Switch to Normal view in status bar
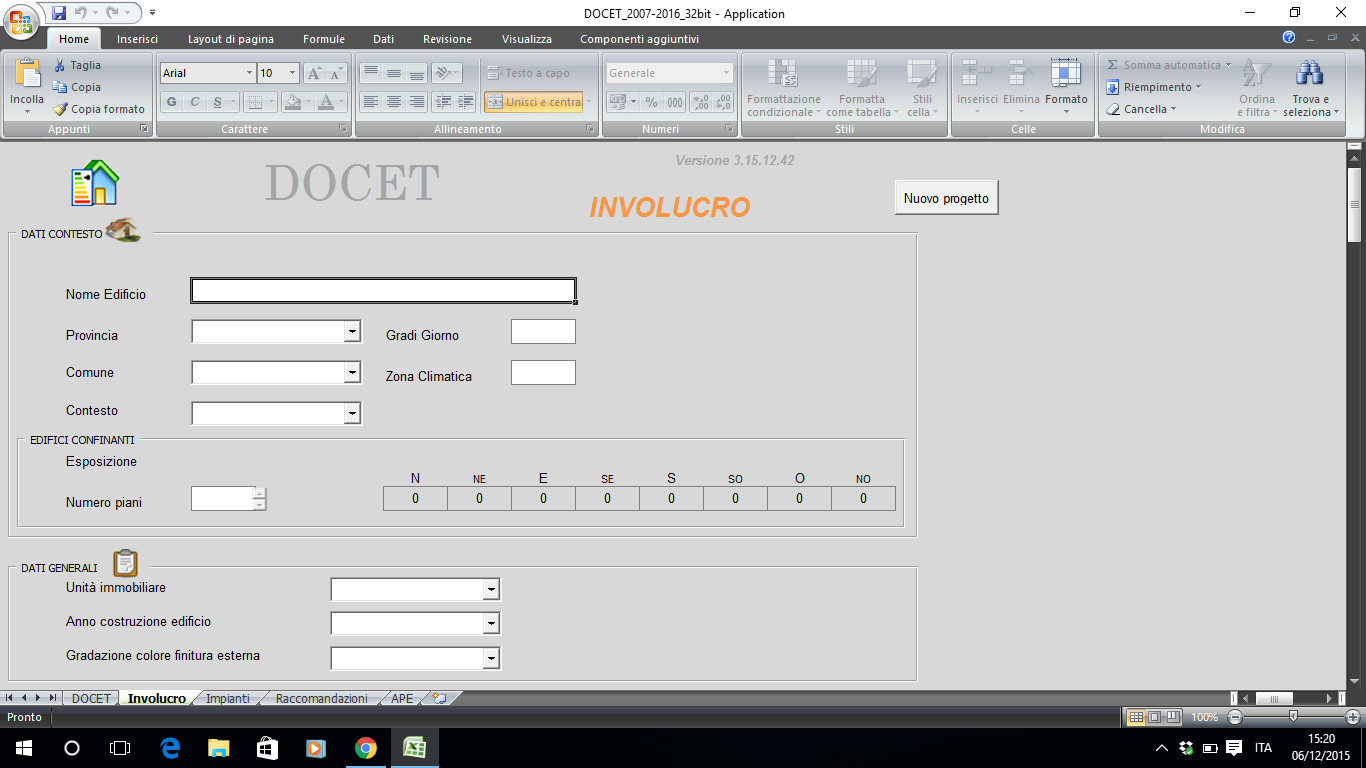 coord(1135,717)
